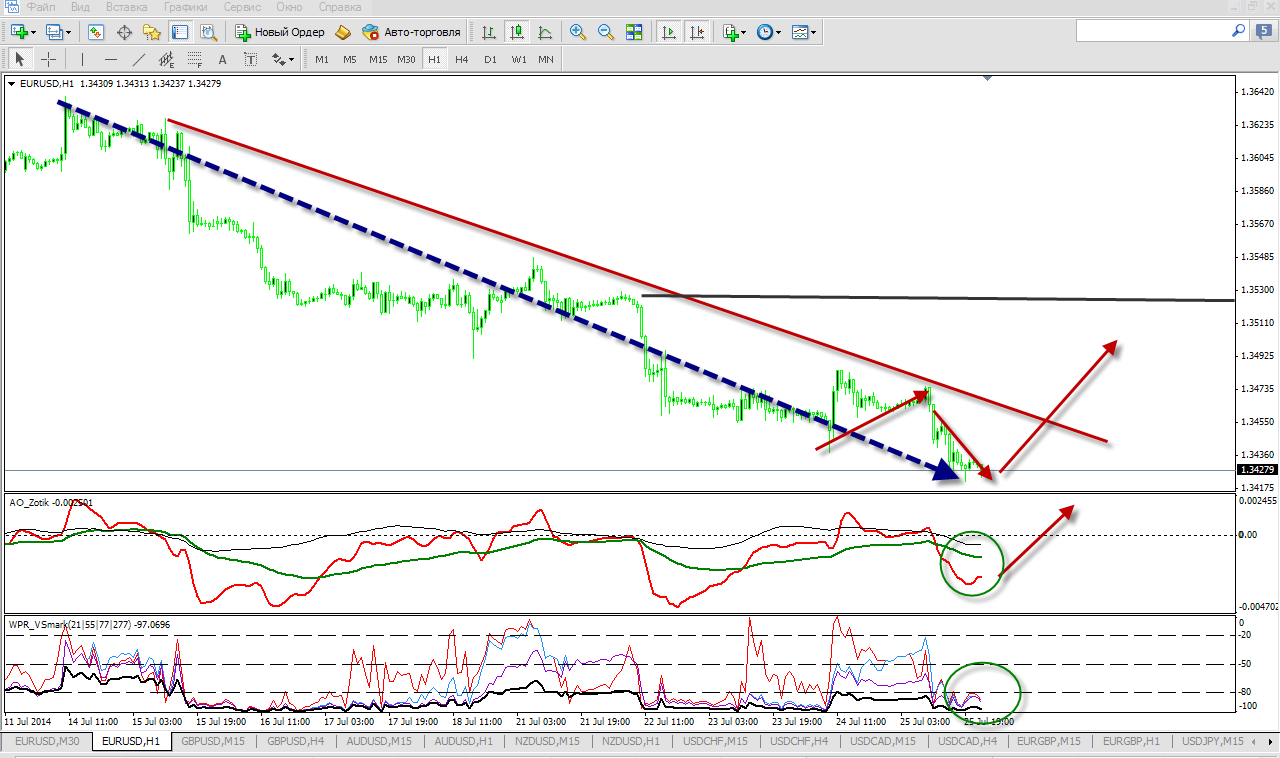Click the search input field

click(x=1151, y=32)
